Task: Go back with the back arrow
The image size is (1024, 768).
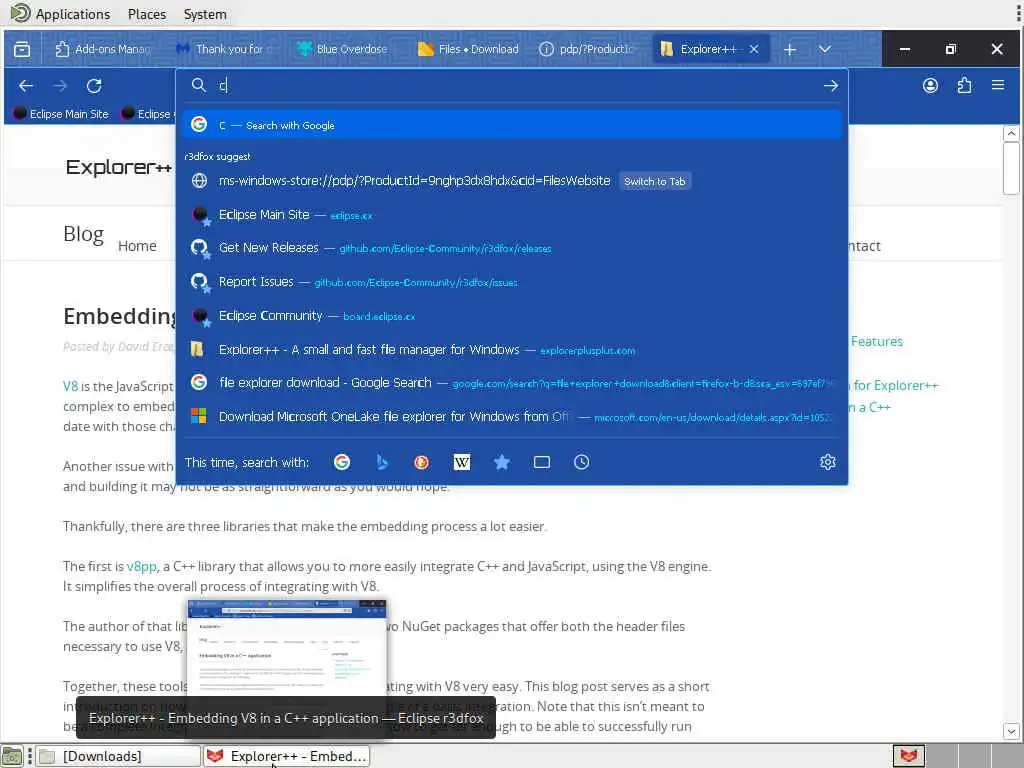Action: (x=26, y=86)
